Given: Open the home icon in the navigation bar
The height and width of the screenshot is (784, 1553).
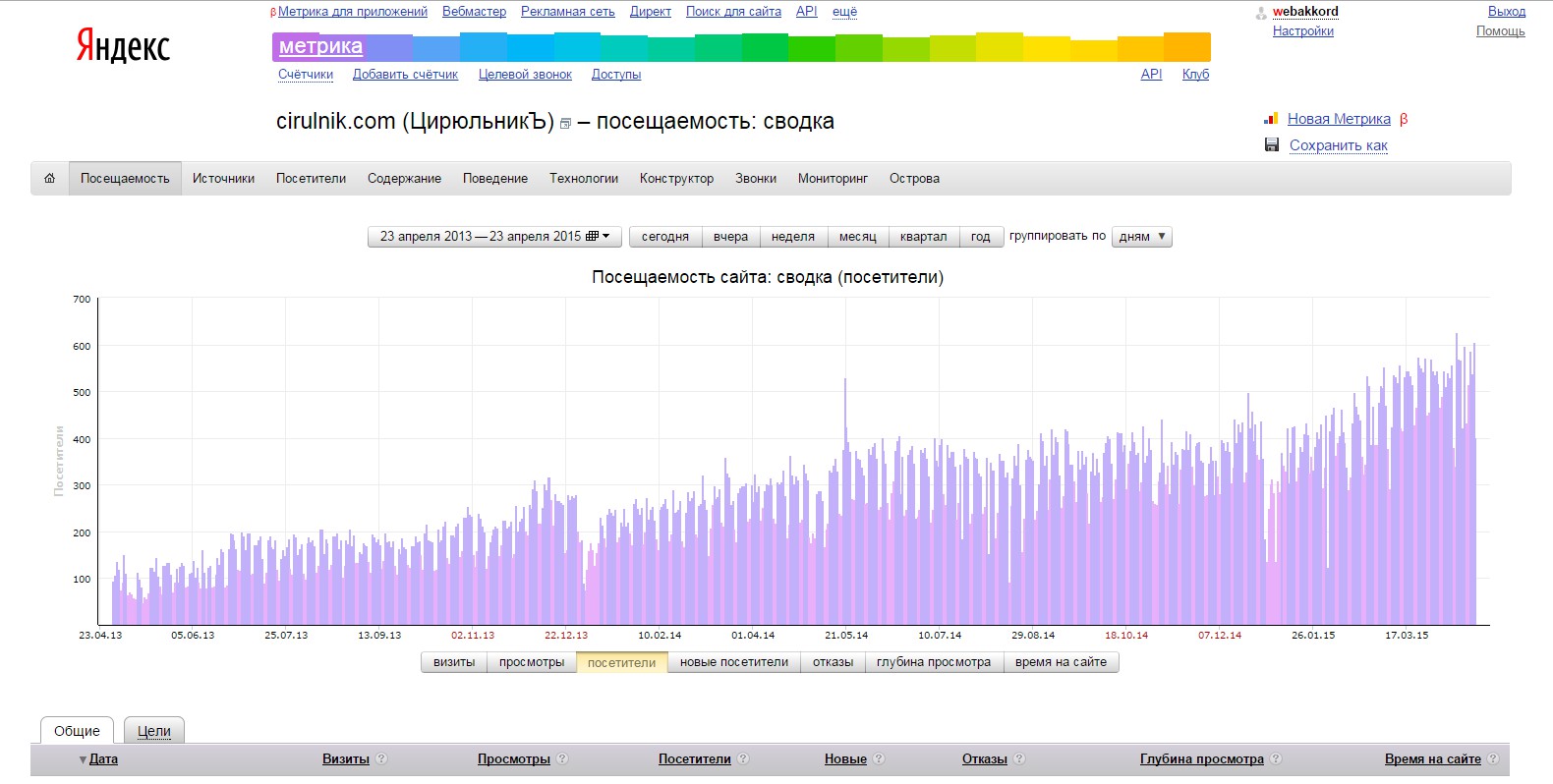Looking at the screenshot, I should click(x=49, y=179).
